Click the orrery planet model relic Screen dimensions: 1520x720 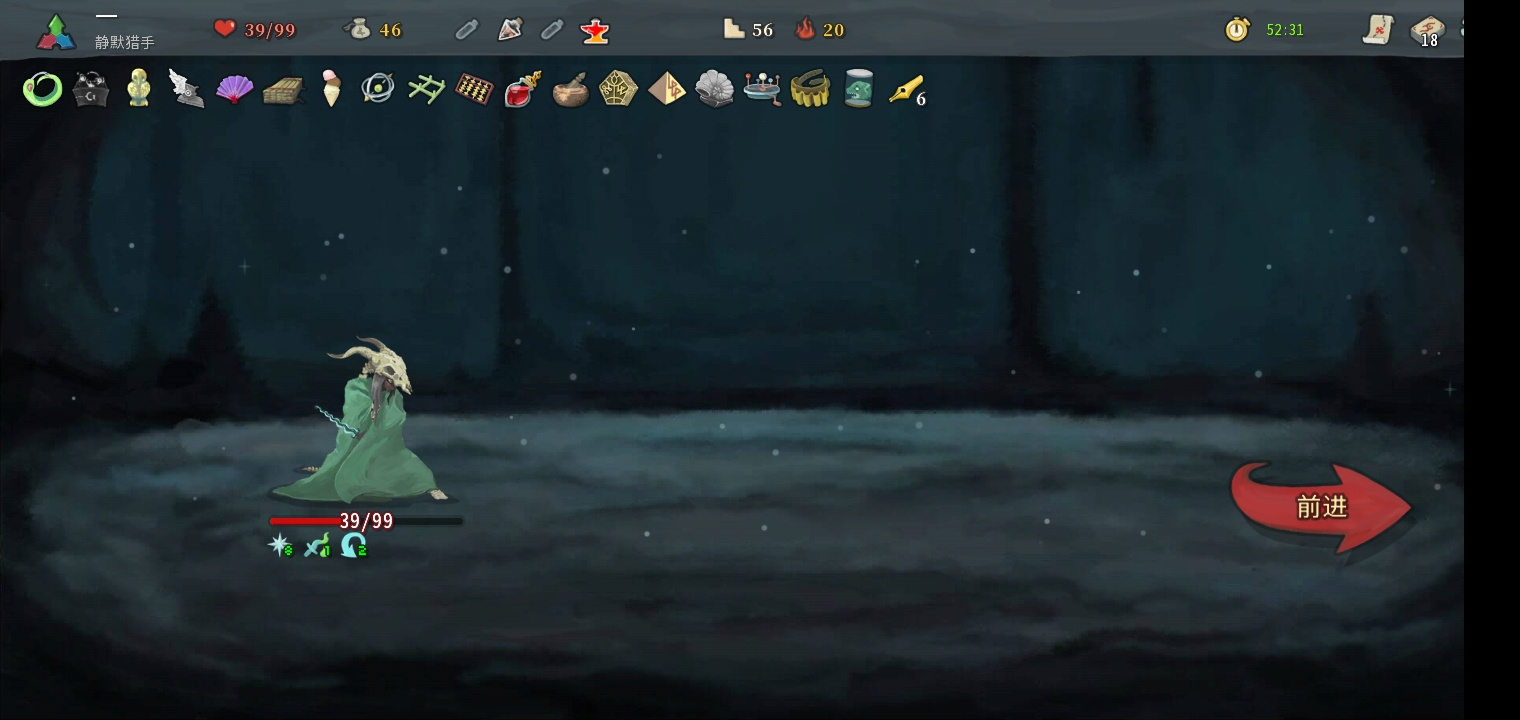pos(762,89)
